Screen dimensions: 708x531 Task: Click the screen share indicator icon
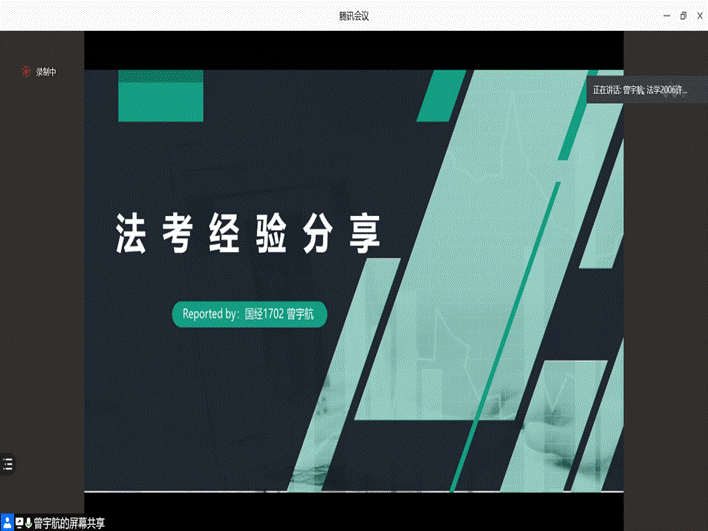[18, 523]
